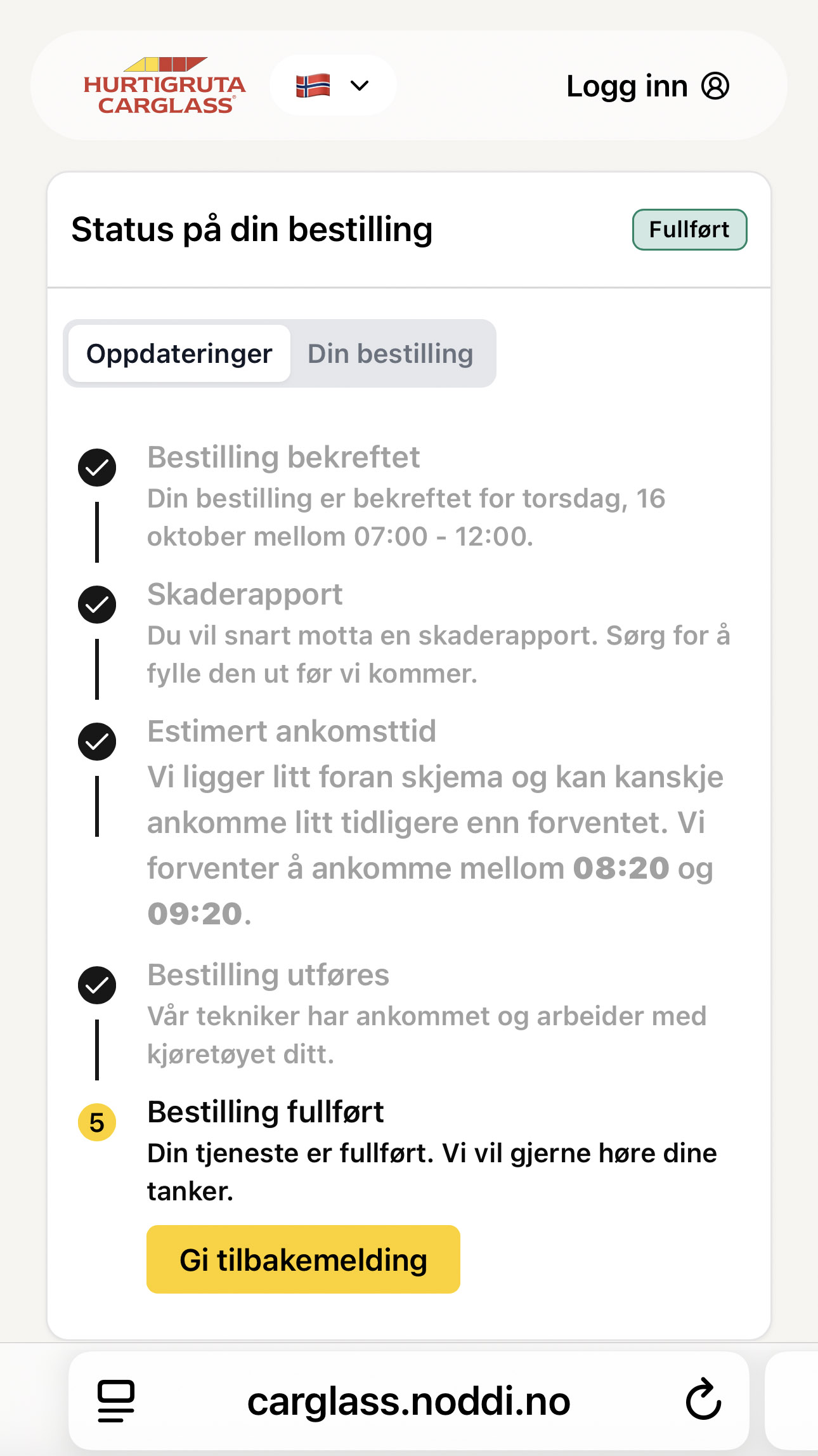818x1456 pixels.
Task: Click the user profile icon
Action: [715, 86]
